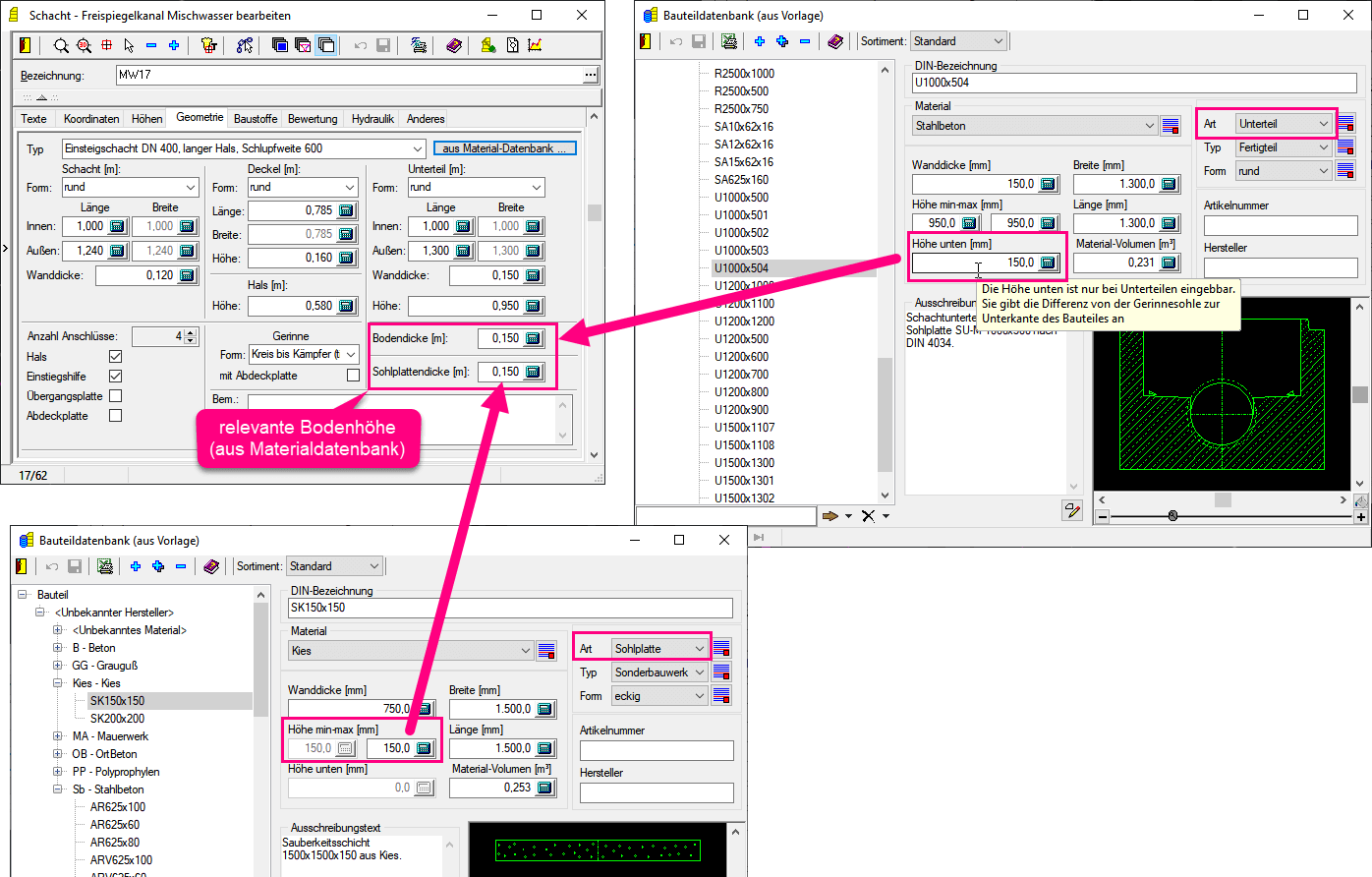The image size is (1372, 877).
Task: Click pencil edit icon below Ausschreibungstext
Action: pyautogui.click(x=1071, y=510)
